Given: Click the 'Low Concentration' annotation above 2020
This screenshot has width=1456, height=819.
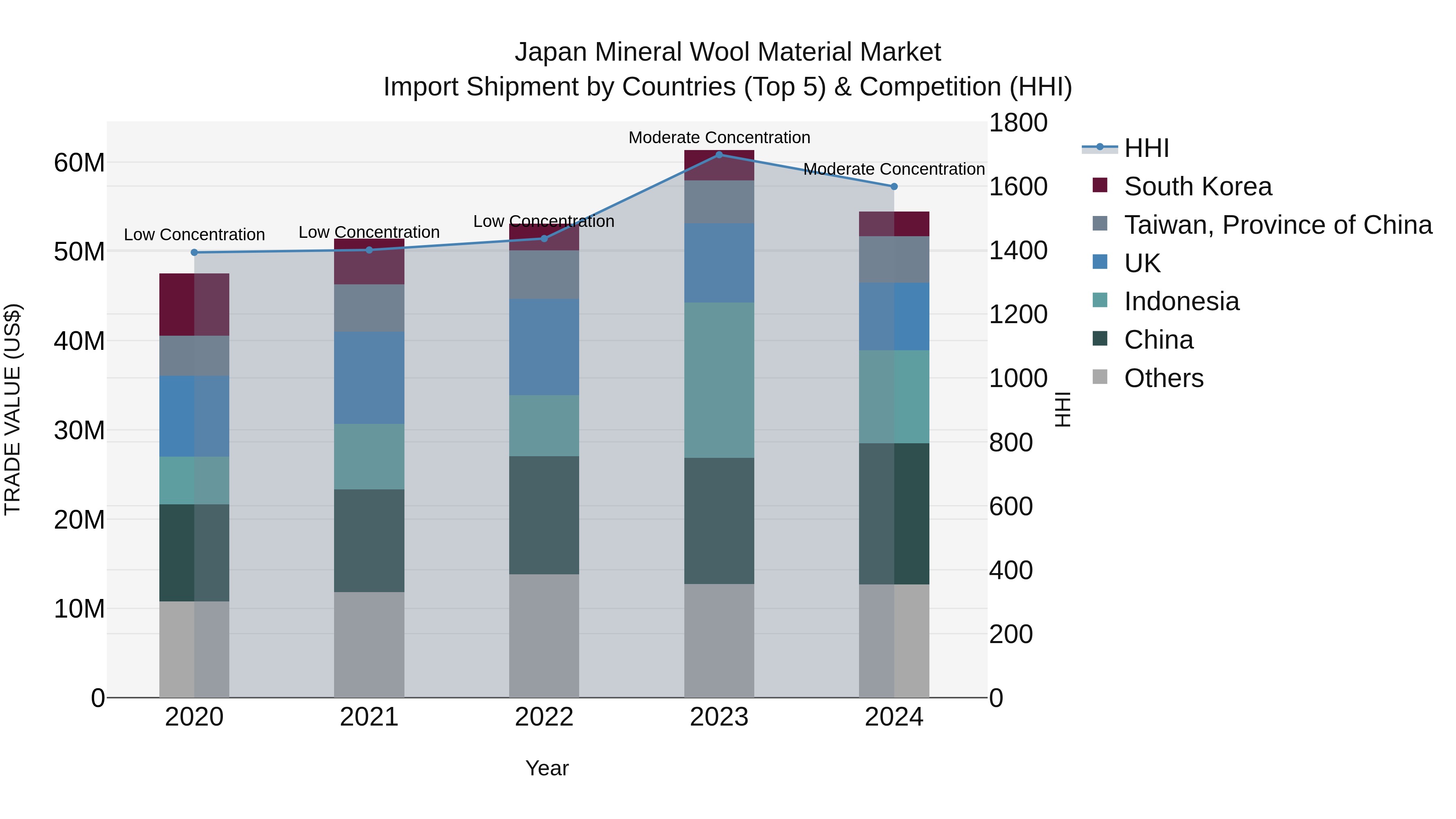Looking at the screenshot, I should point(195,235).
